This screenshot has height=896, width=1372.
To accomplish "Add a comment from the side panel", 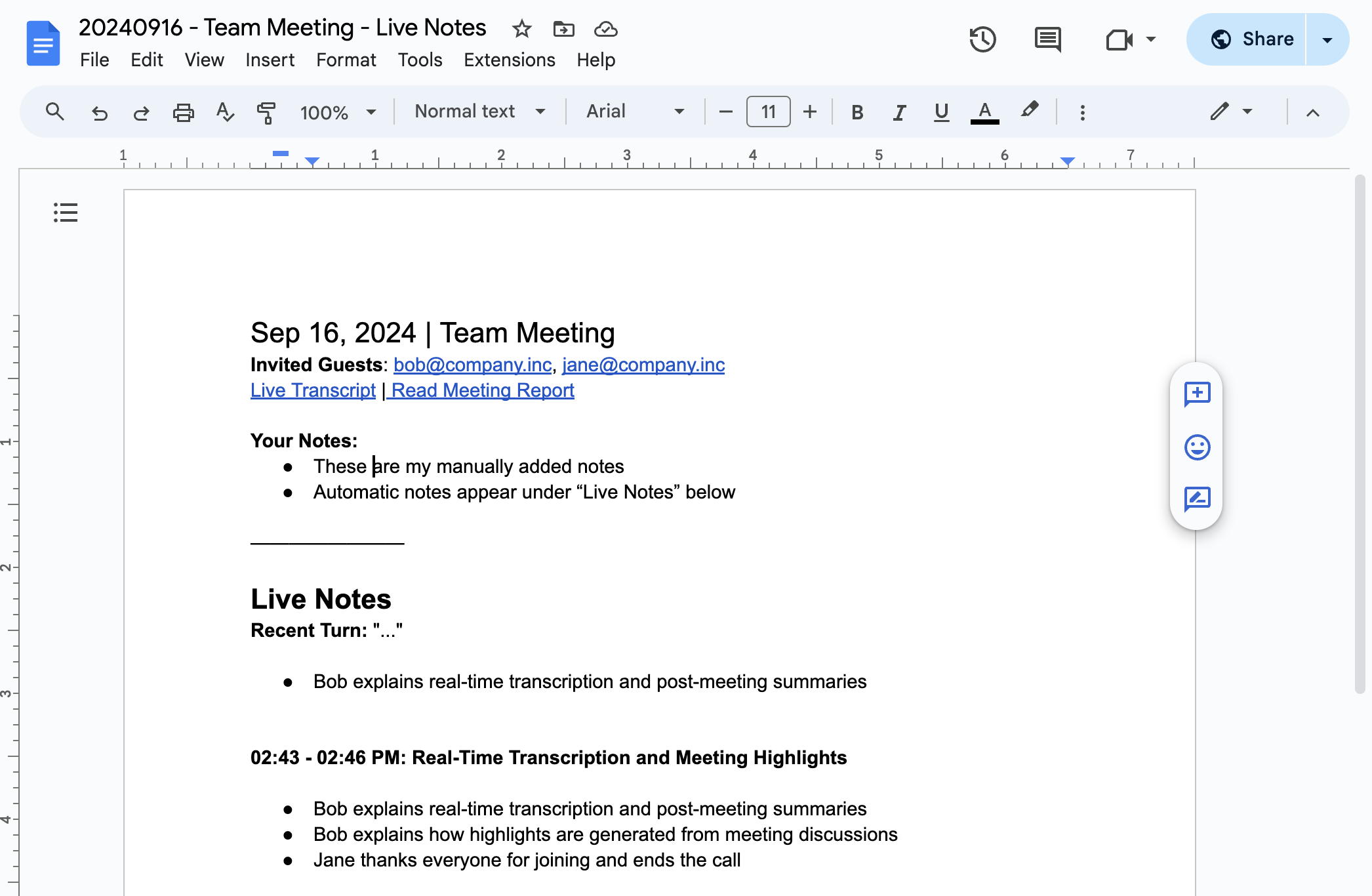I will [1196, 394].
